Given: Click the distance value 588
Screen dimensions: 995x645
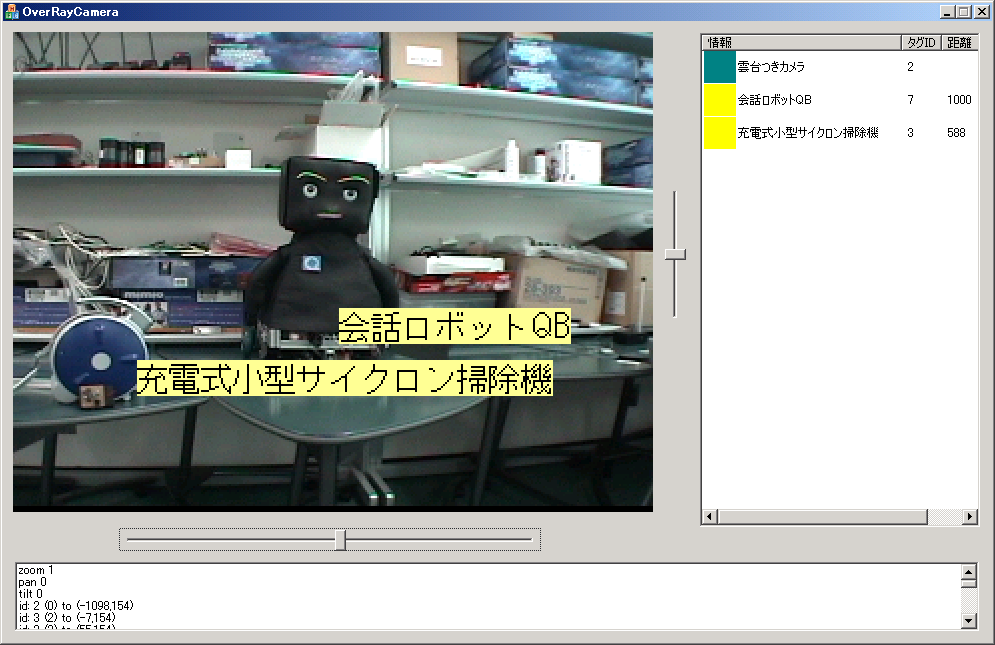Looking at the screenshot, I should pos(956,133).
